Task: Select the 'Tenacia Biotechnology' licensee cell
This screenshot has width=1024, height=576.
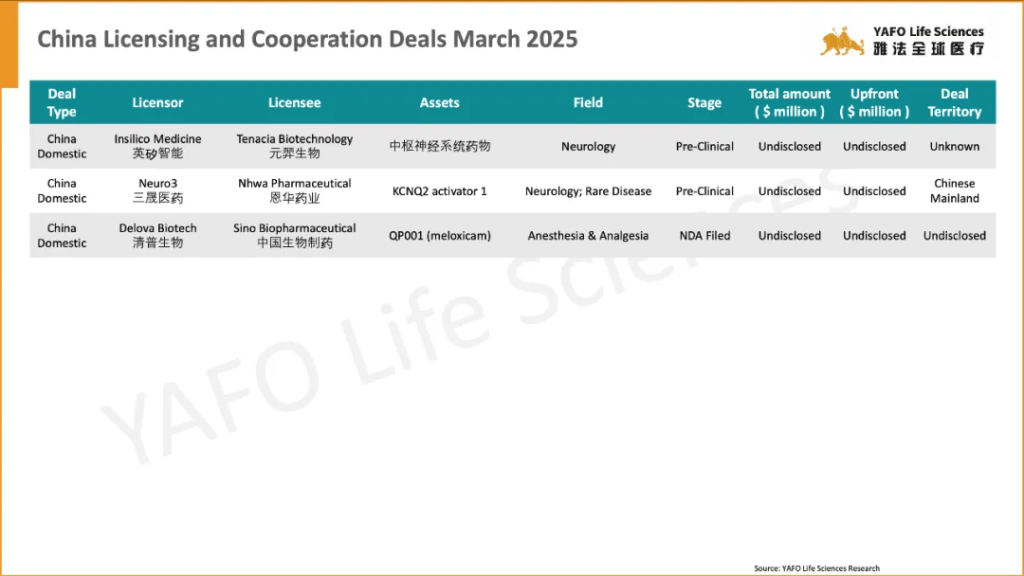Action: [294, 146]
